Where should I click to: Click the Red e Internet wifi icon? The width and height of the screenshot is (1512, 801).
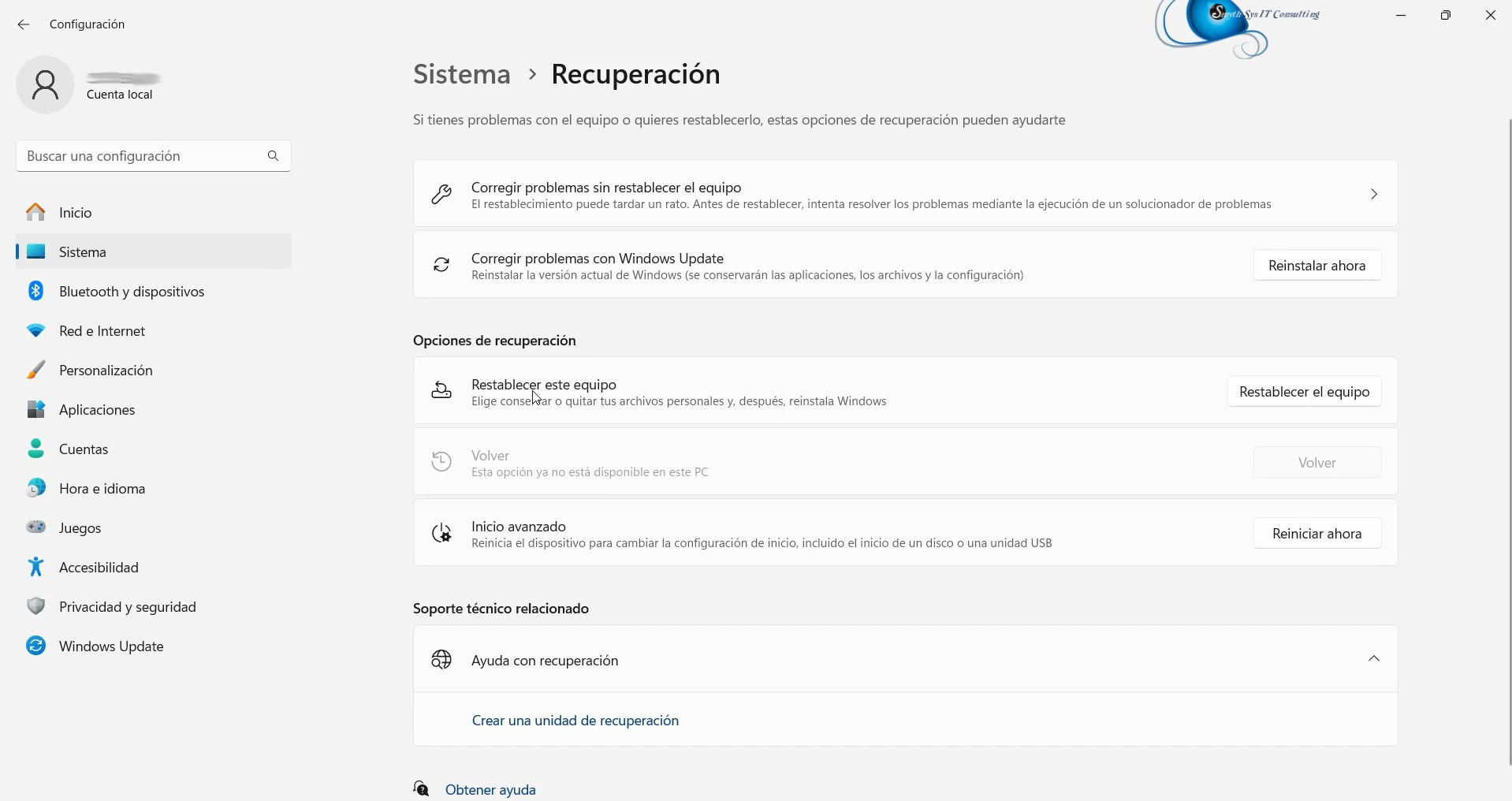[35, 331]
